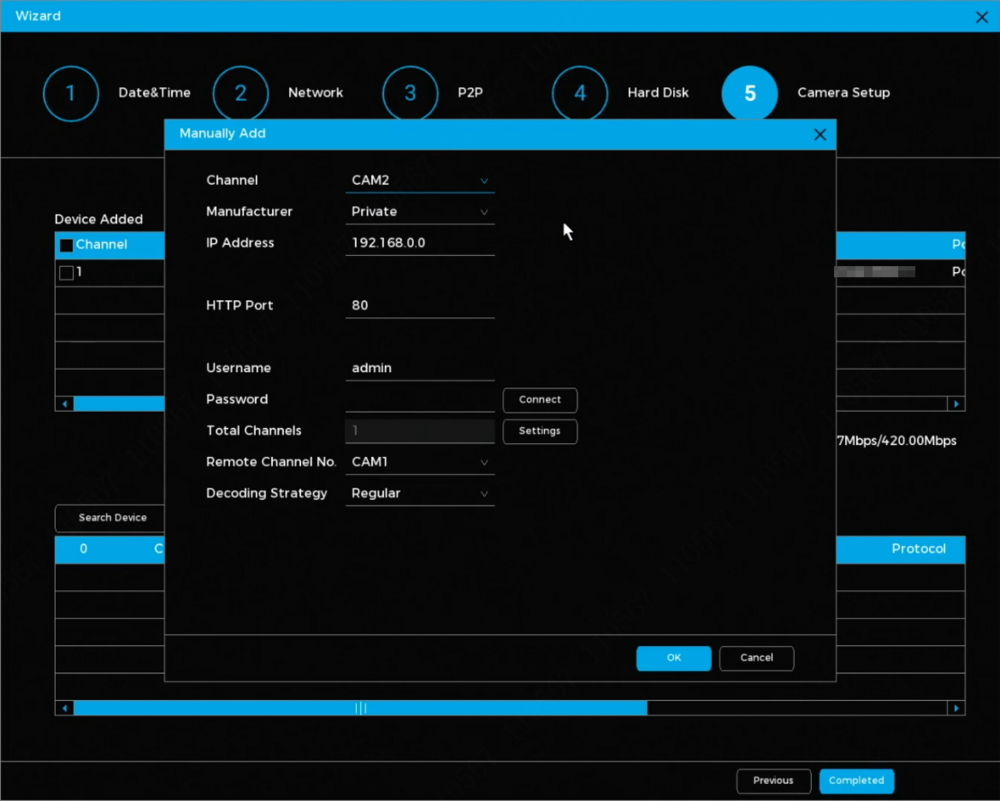The image size is (1000, 801).
Task: Click the Password input field
Action: pos(420,400)
